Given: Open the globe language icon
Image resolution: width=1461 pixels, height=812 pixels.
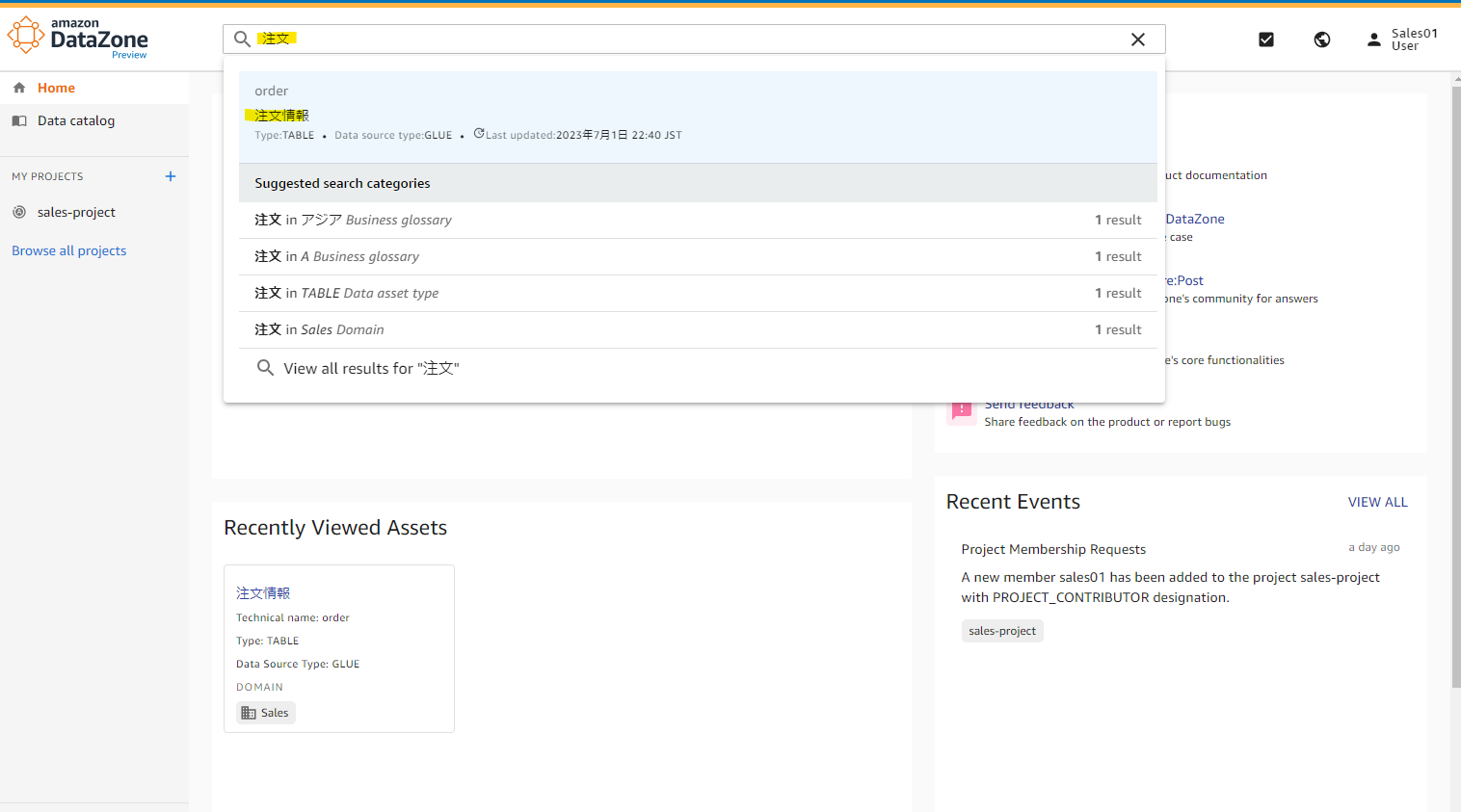Looking at the screenshot, I should click(x=1322, y=39).
